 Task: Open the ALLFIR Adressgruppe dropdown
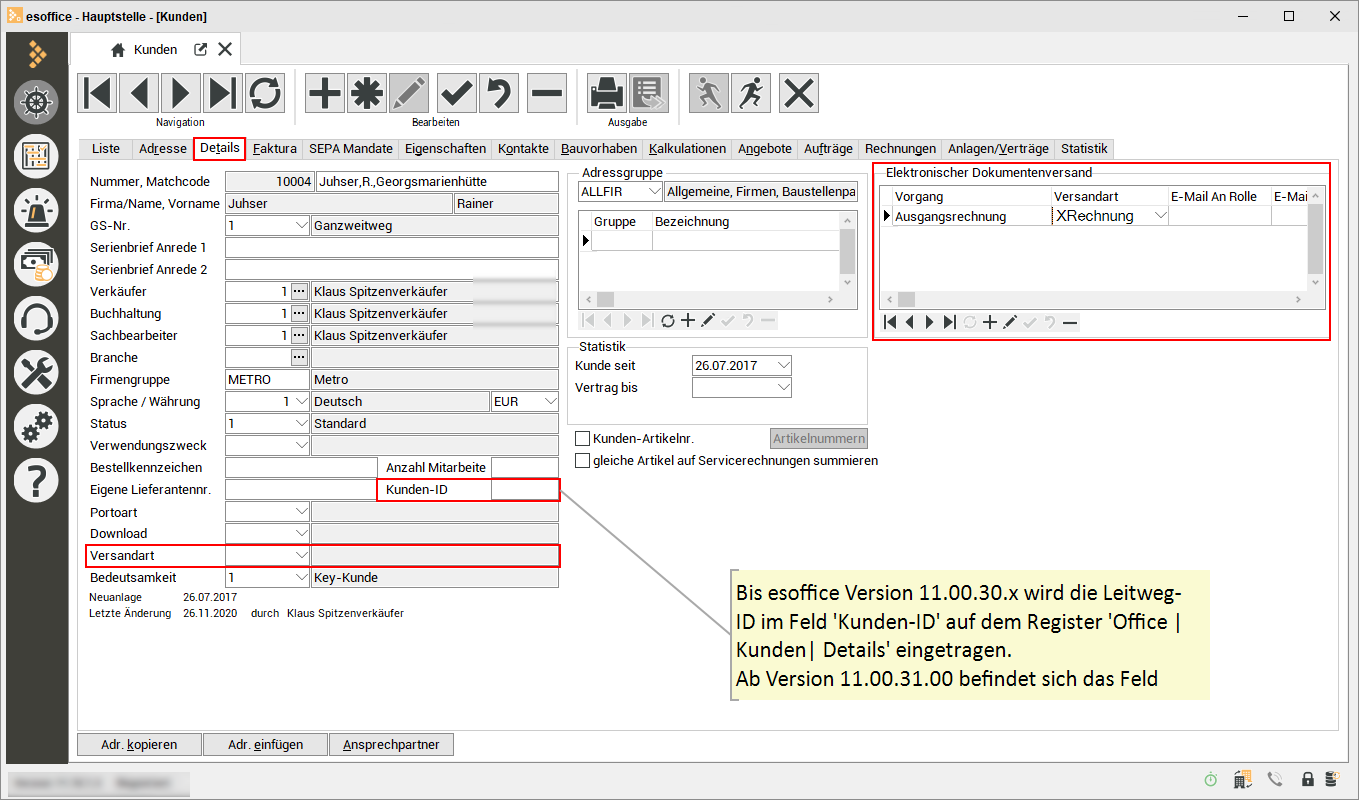pos(653,191)
